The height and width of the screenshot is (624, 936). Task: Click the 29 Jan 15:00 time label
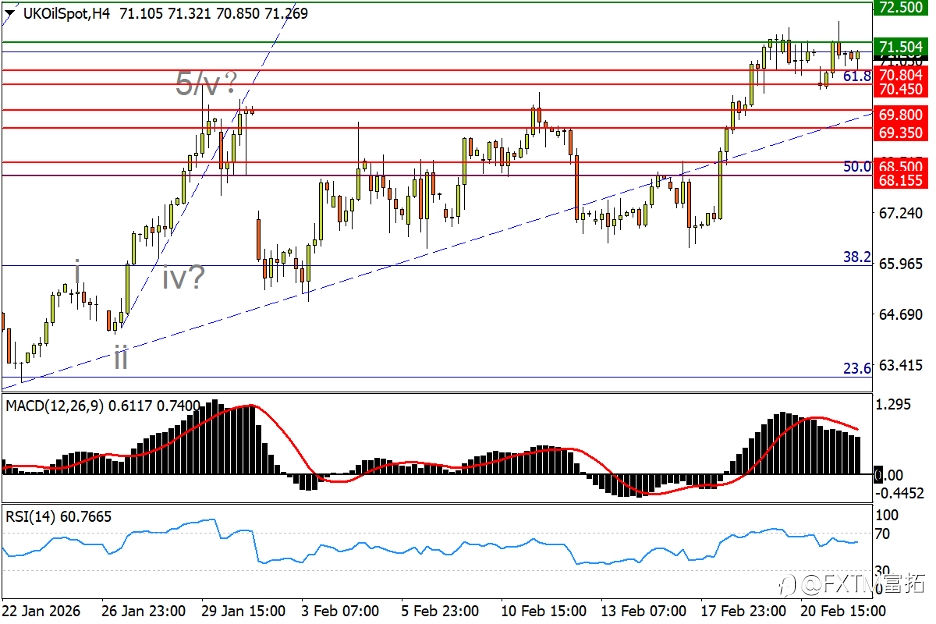coord(244,611)
